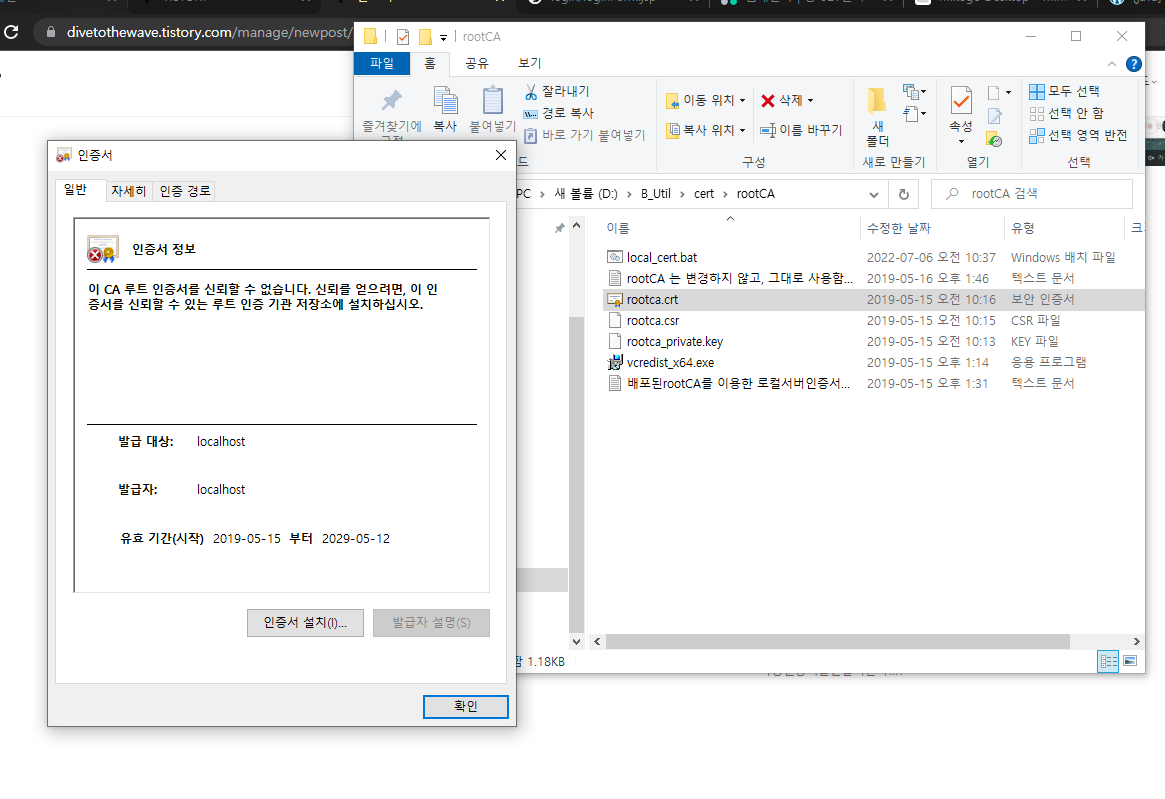Collapse the ribbon with the chevron
1165x799 pixels.
pos(1112,64)
